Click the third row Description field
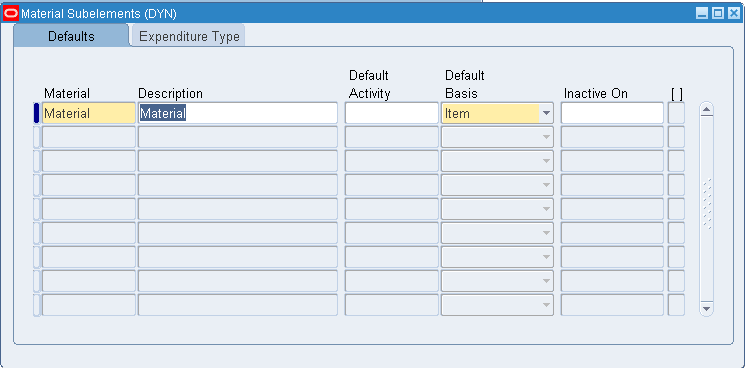Screen dimensions: 746x368 tap(237, 161)
